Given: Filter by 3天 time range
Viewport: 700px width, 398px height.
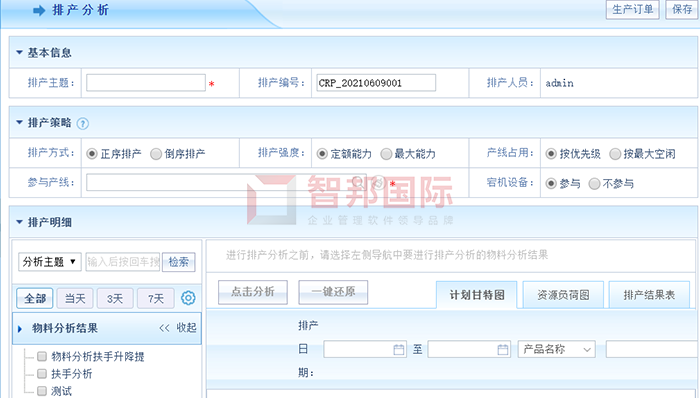Looking at the screenshot, I should coord(115,298).
